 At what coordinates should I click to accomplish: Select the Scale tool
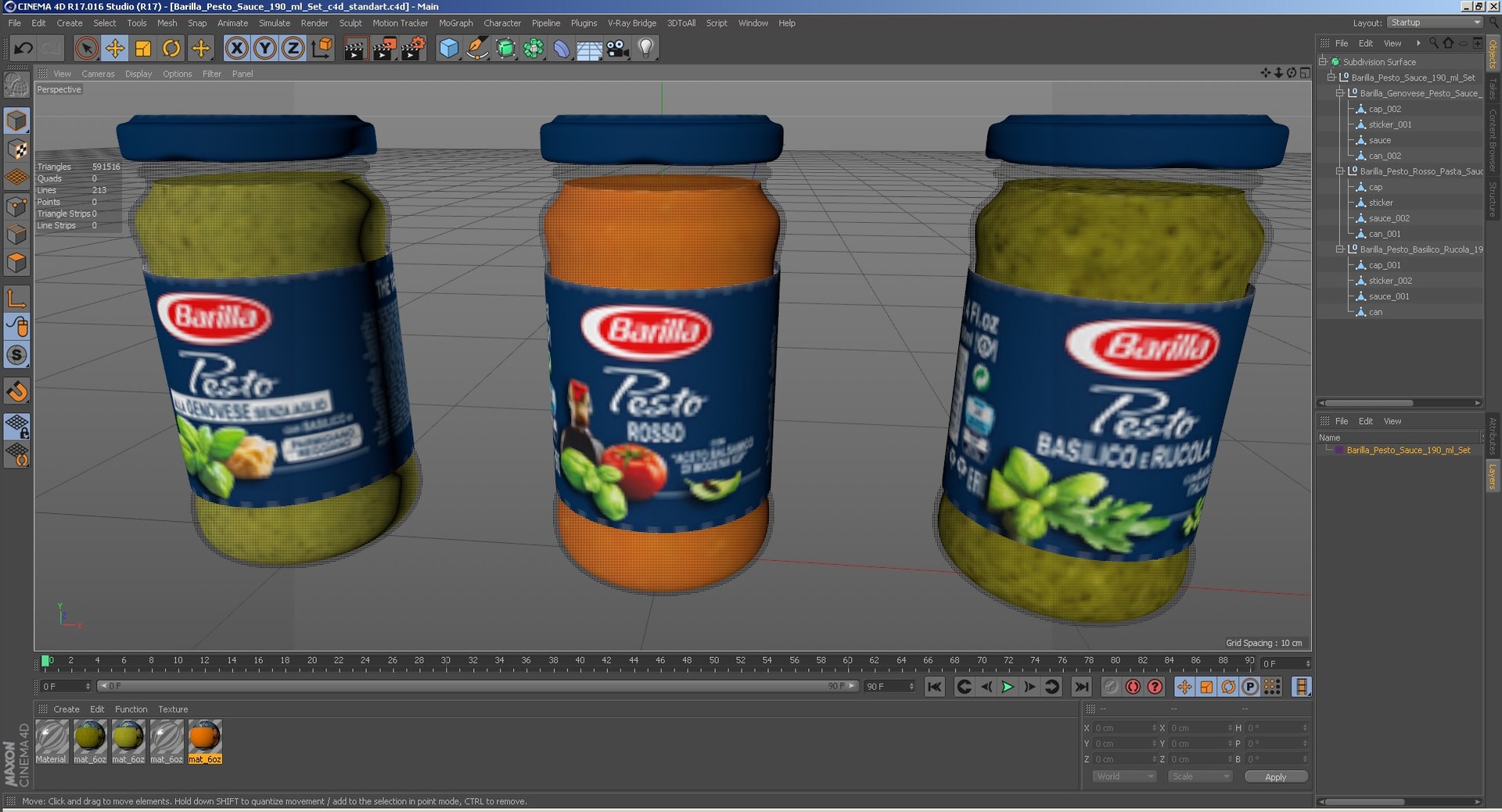pyautogui.click(x=143, y=49)
